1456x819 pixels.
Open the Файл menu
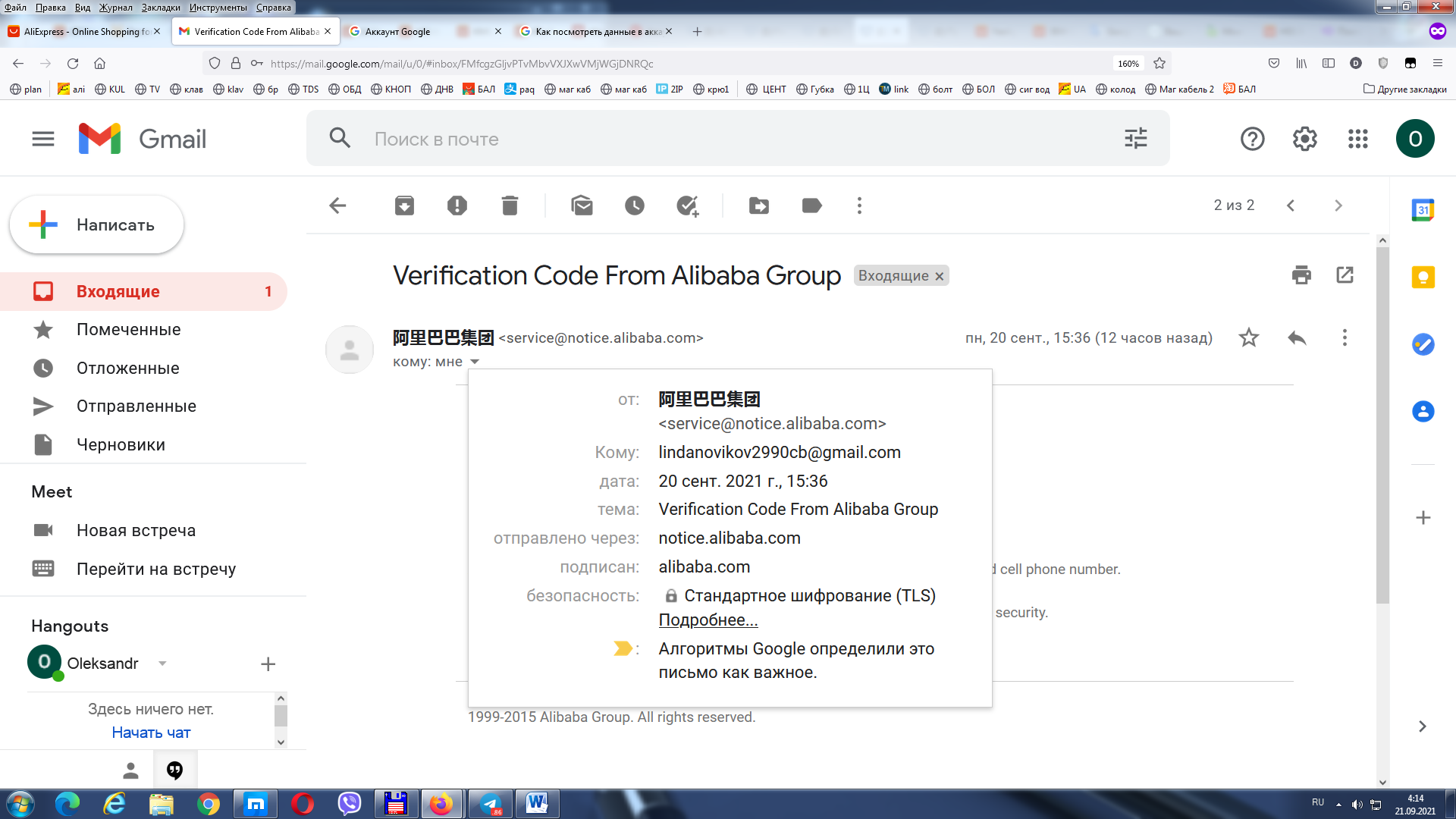[15, 8]
